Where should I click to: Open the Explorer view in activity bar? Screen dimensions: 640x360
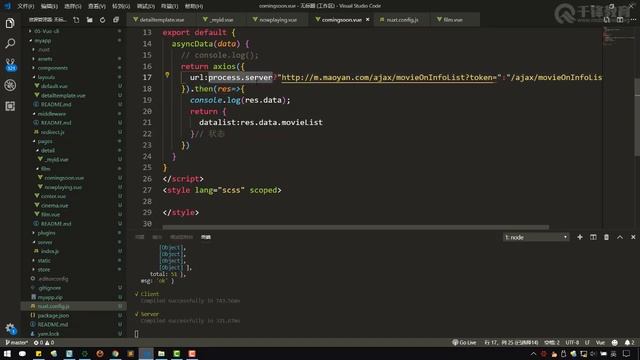point(10,23)
